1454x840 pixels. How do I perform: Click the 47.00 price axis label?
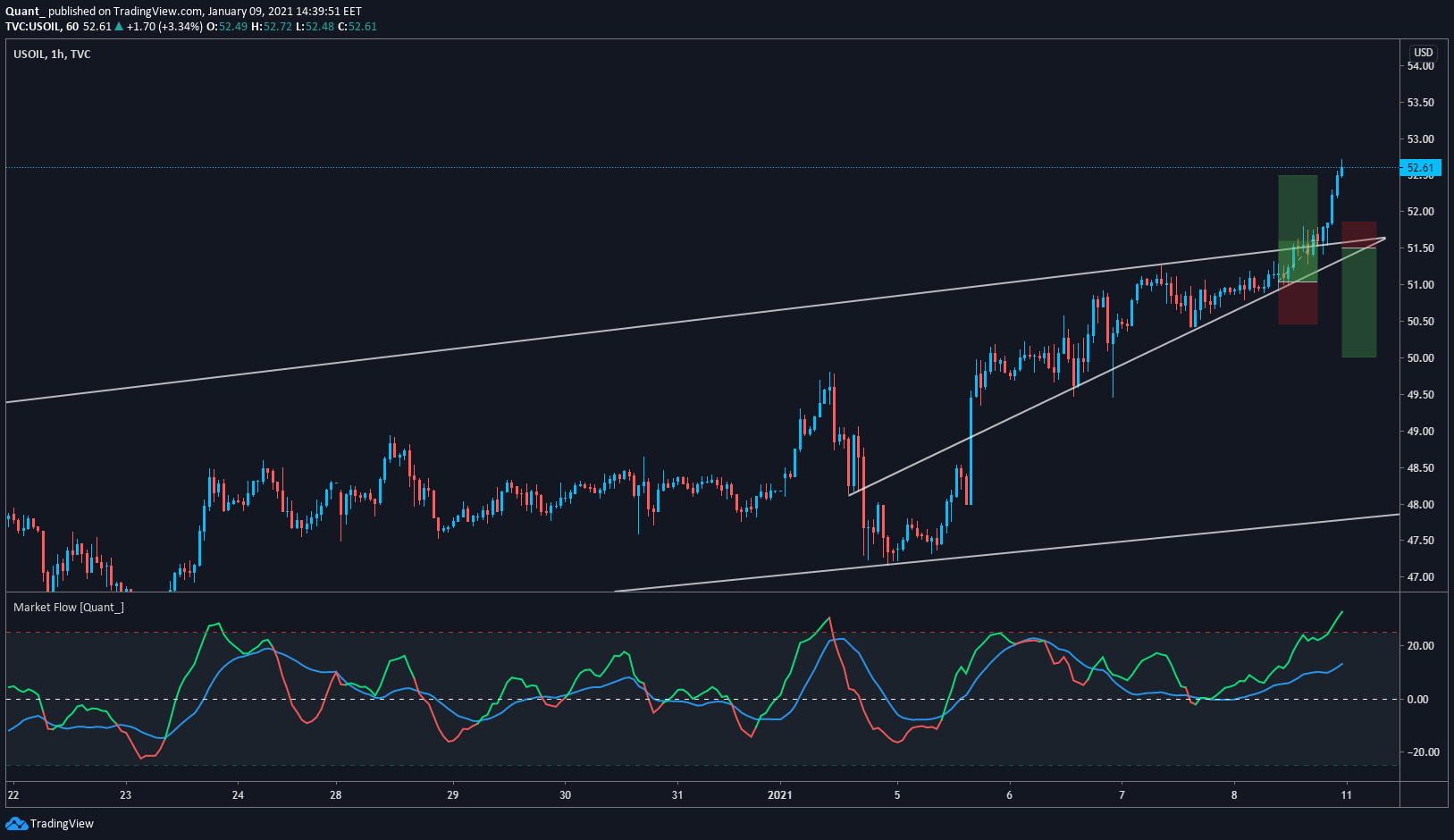[x=1421, y=577]
